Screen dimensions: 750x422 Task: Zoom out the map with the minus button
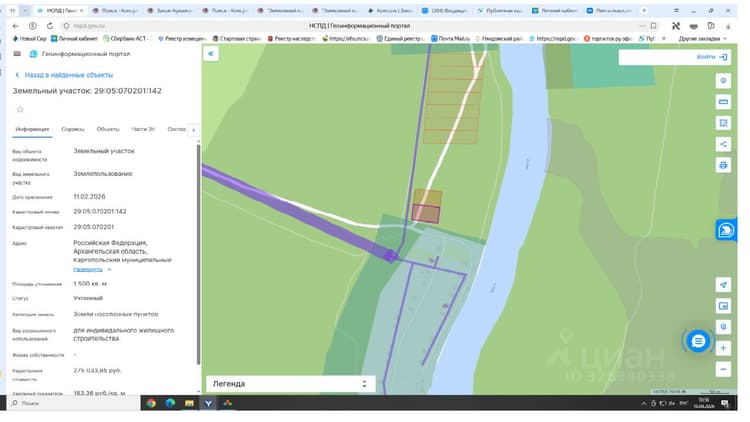click(723, 369)
